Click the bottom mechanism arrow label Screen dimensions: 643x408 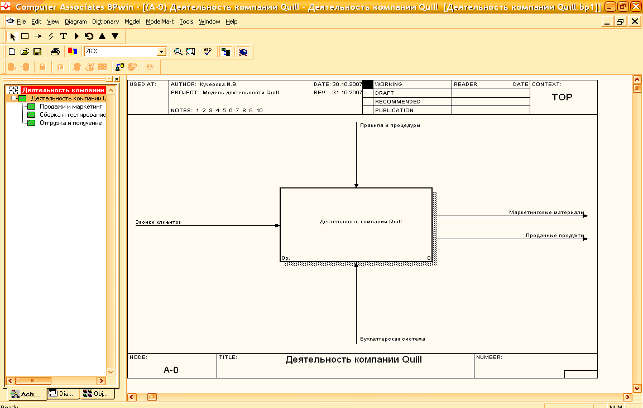click(x=392, y=339)
